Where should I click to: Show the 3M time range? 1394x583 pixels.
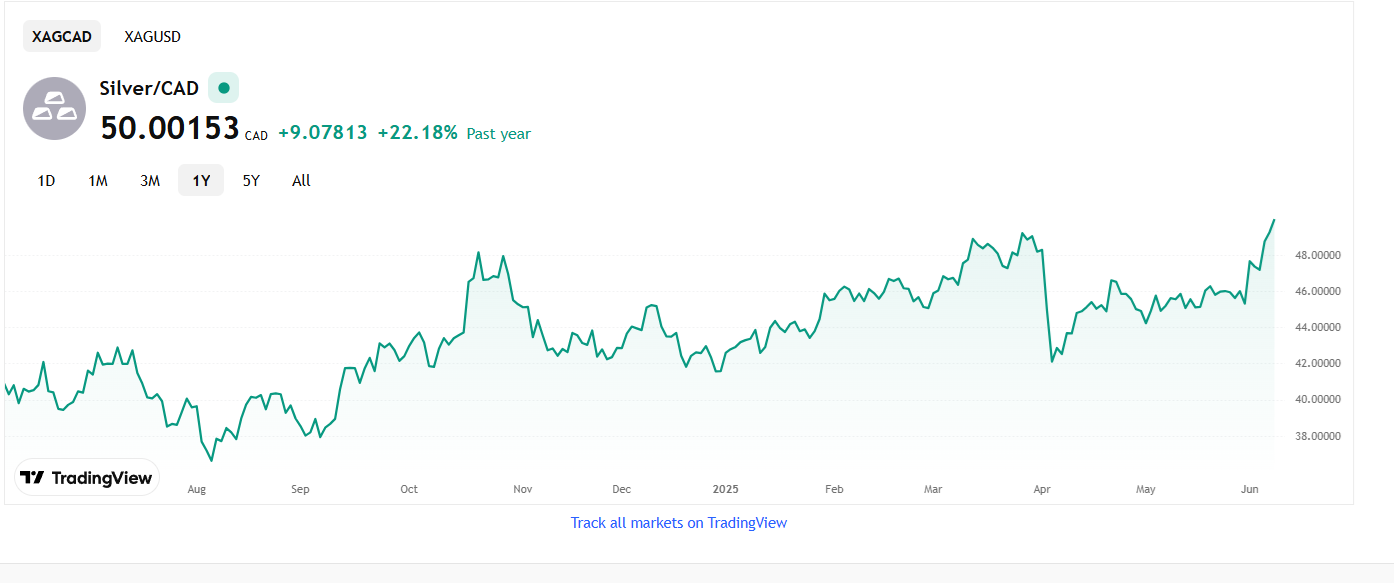[150, 181]
